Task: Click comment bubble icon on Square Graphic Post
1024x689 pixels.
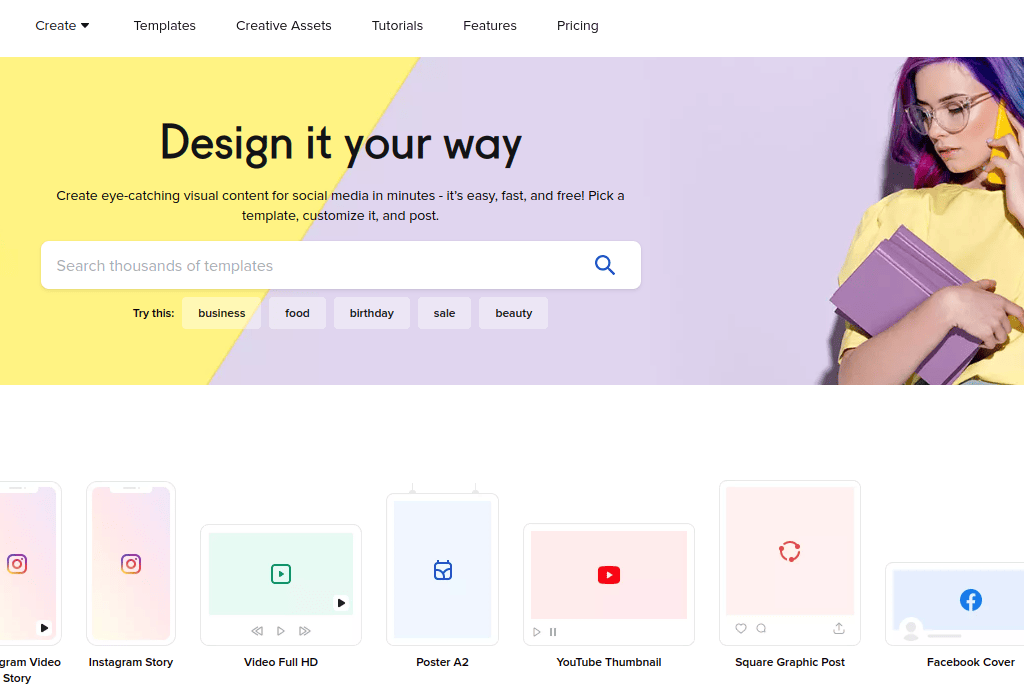Action: 761,628
